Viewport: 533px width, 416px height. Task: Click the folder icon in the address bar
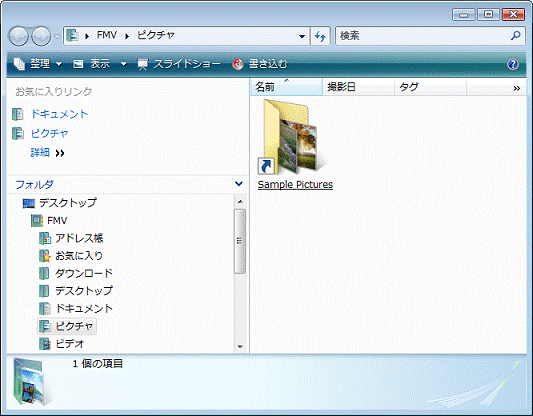[x=72, y=35]
